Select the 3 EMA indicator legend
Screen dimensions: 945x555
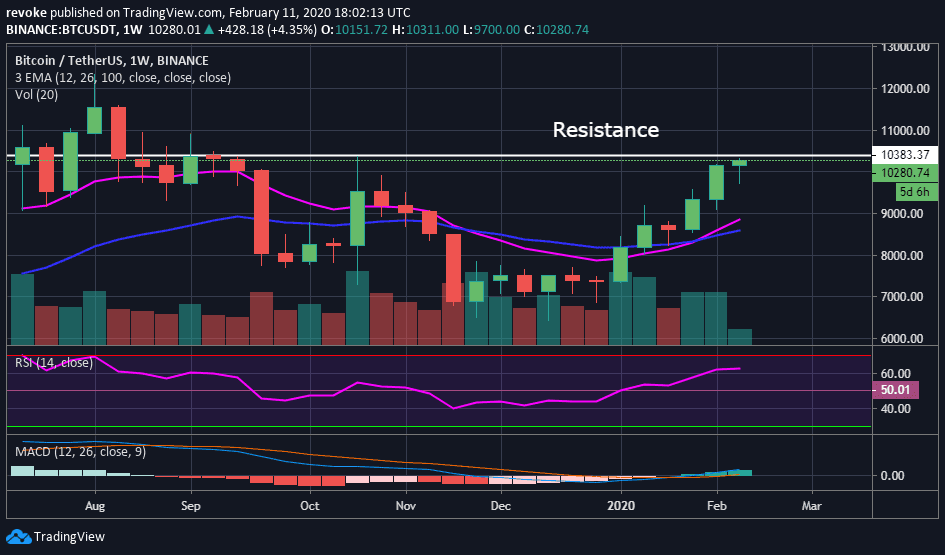(123, 77)
